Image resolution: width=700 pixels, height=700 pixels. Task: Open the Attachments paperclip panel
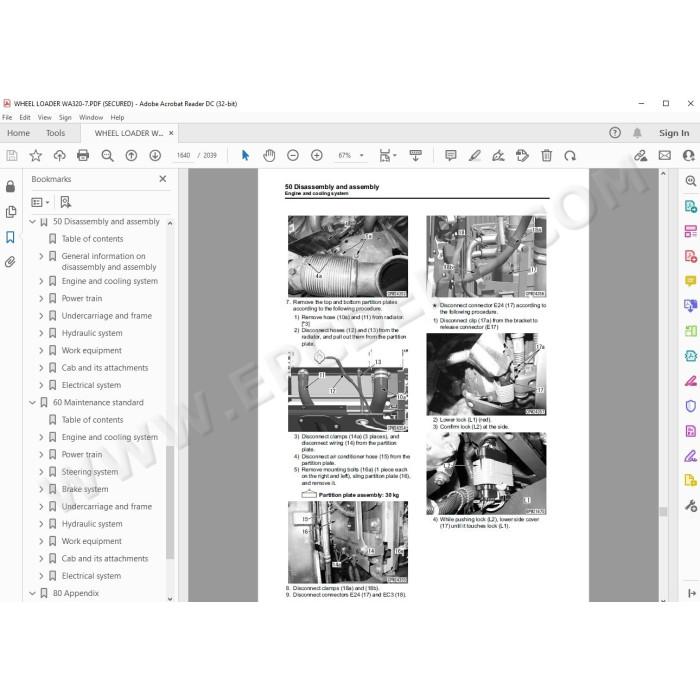10,262
